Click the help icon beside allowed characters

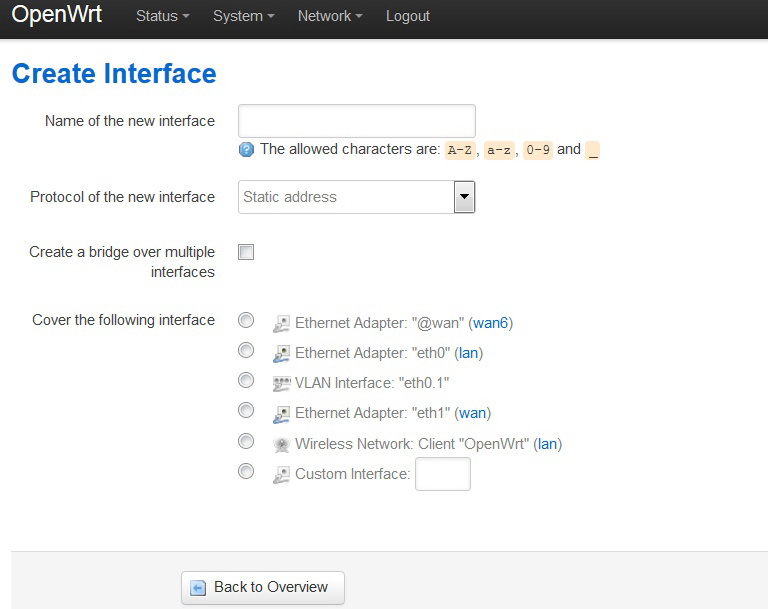tap(247, 150)
